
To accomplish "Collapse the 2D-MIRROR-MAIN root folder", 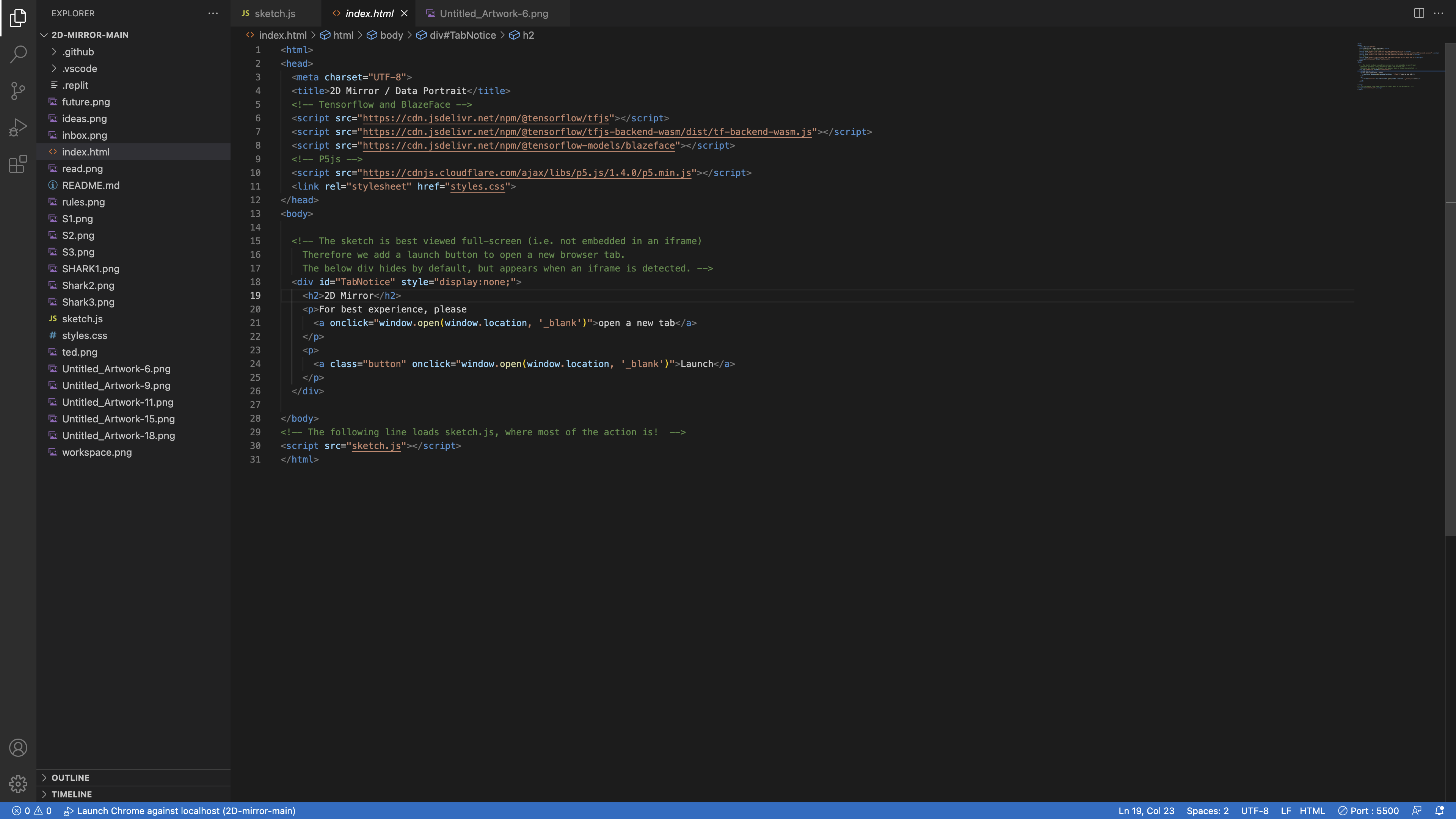I will [x=90, y=35].
